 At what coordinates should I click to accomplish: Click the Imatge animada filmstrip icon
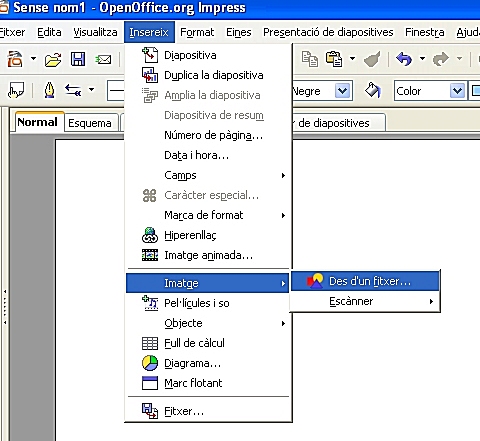[x=150, y=255]
